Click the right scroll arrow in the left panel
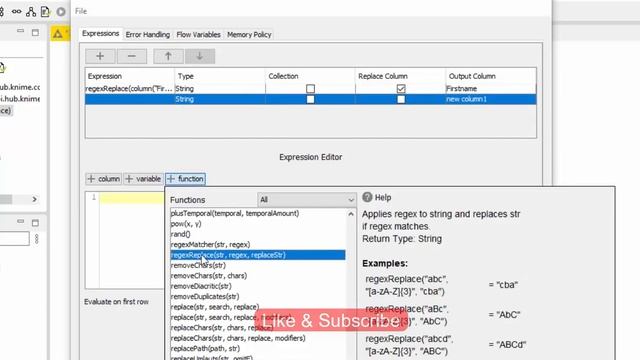This screenshot has width=640, height=360. [x=34, y=199]
